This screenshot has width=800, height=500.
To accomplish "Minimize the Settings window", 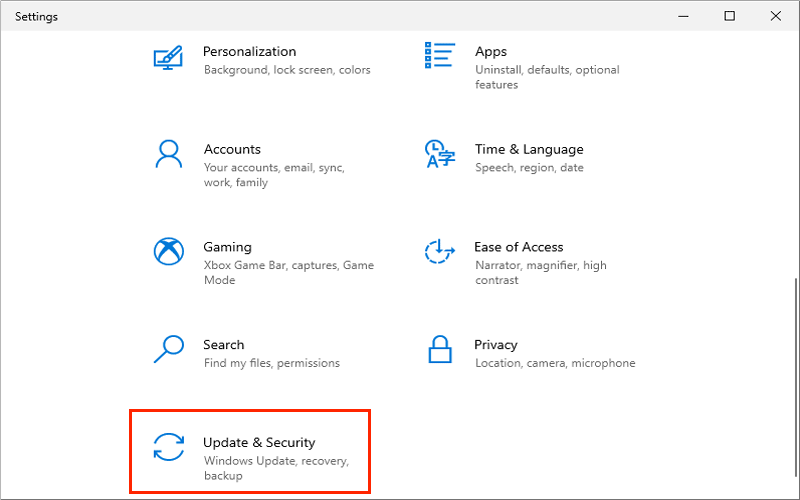I will coord(683,16).
